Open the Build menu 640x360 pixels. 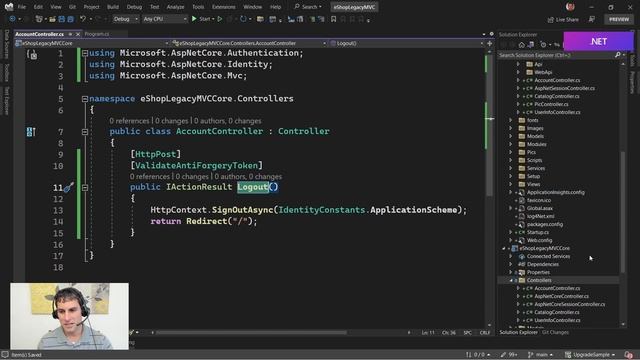(x=113, y=7)
